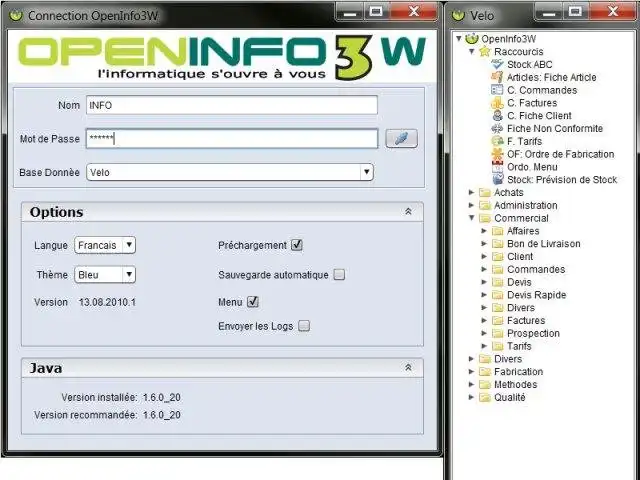Select the Ordo. Menu label
This screenshot has width=640, height=480.
tap(532, 167)
